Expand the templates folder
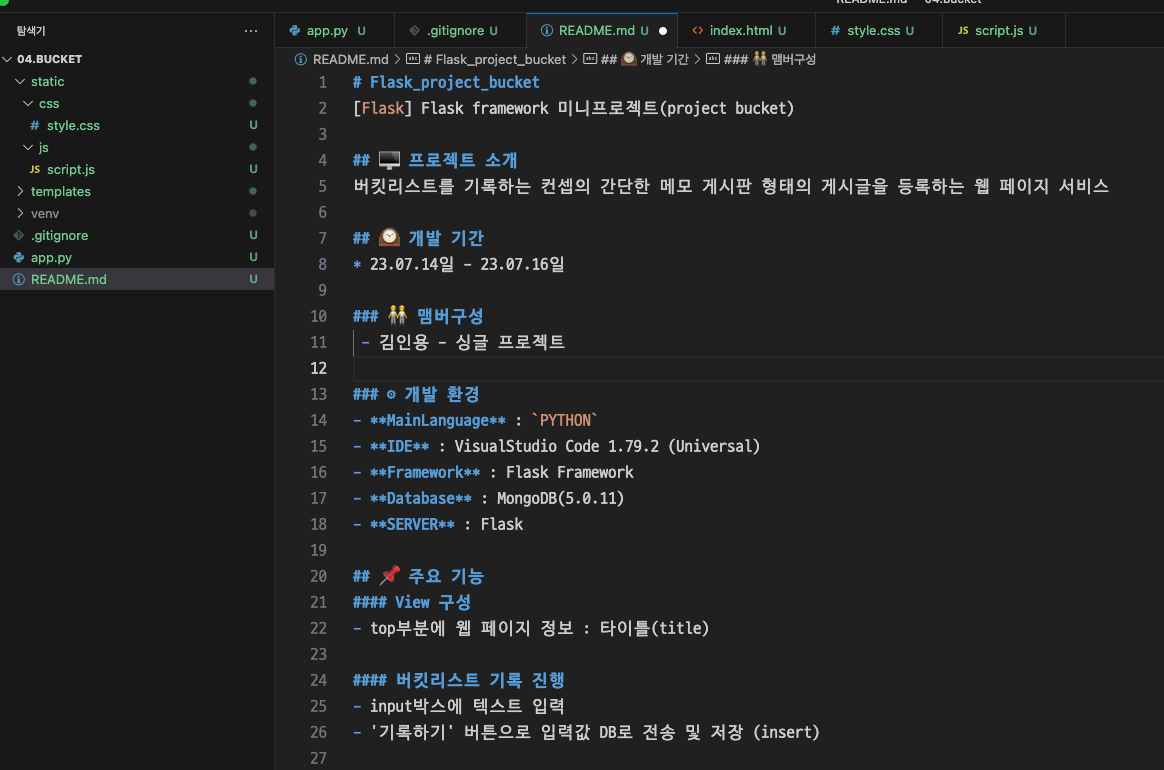Image resolution: width=1164 pixels, height=770 pixels. coord(20,191)
